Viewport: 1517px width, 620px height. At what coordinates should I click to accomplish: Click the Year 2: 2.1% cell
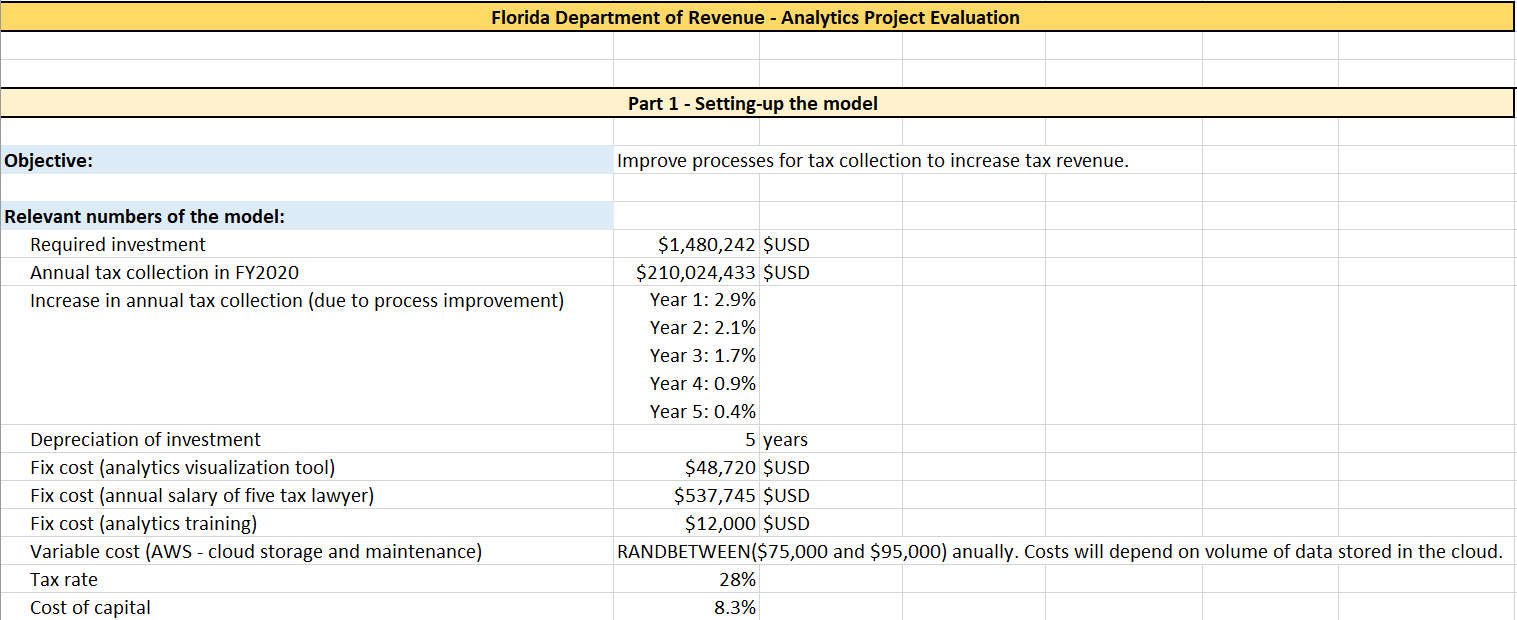pos(702,328)
